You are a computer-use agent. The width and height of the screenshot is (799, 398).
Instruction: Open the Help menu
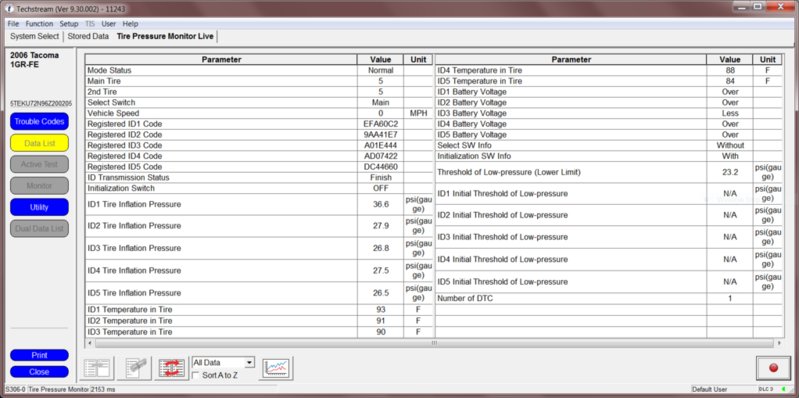pos(130,24)
